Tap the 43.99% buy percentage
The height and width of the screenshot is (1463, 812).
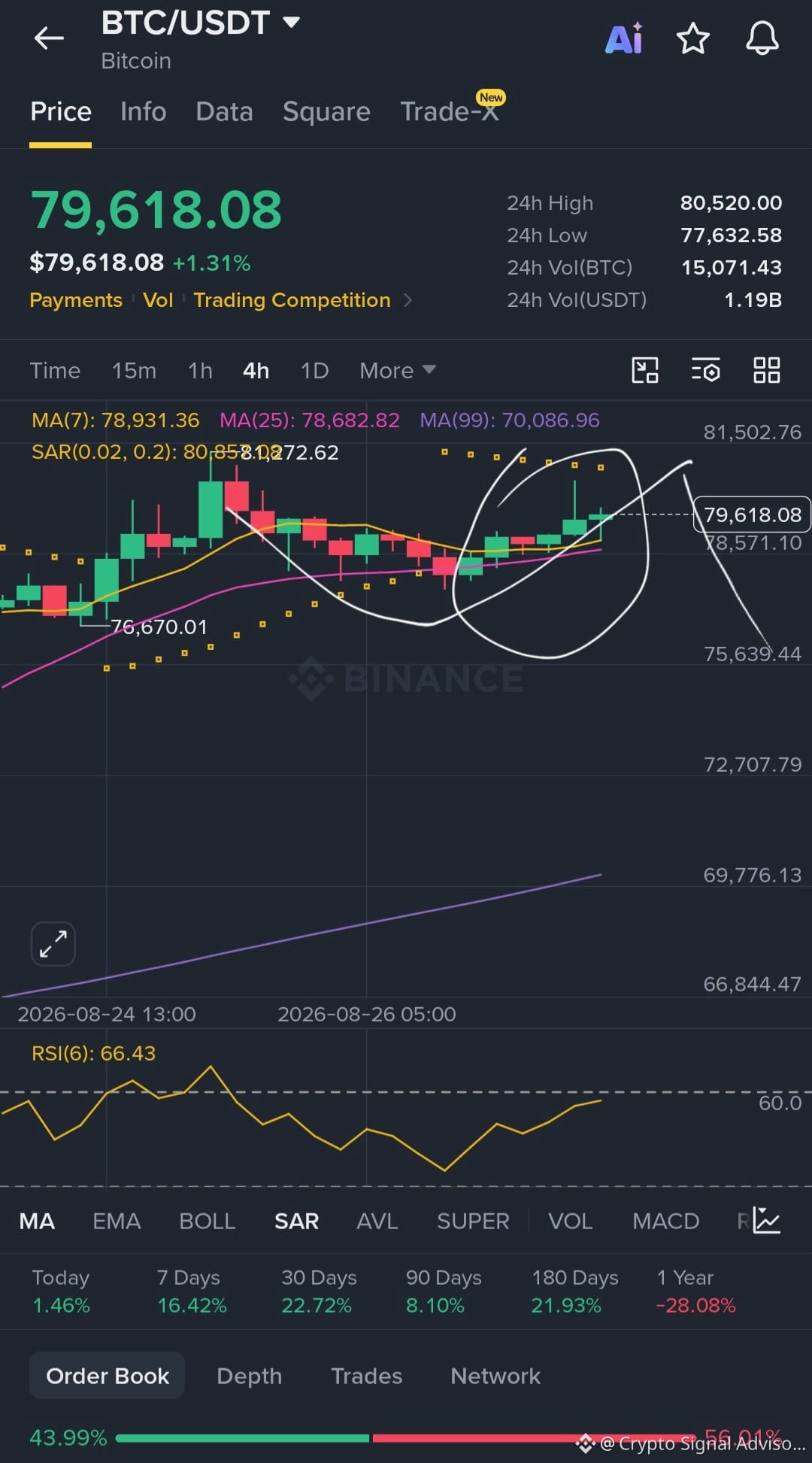click(68, 1437)
